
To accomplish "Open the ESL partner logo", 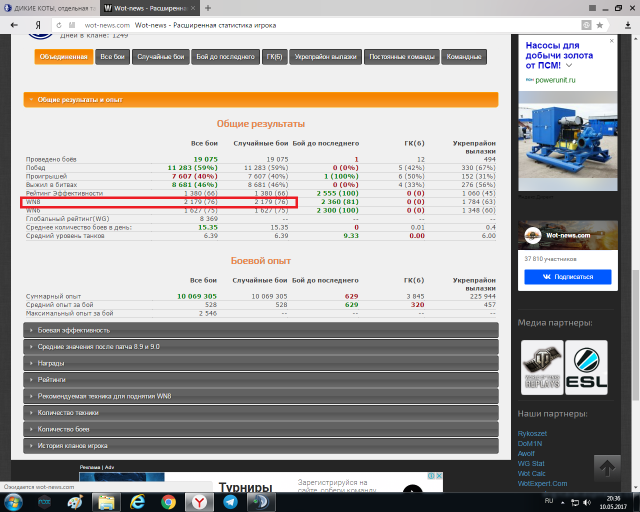I will point(586,367).
